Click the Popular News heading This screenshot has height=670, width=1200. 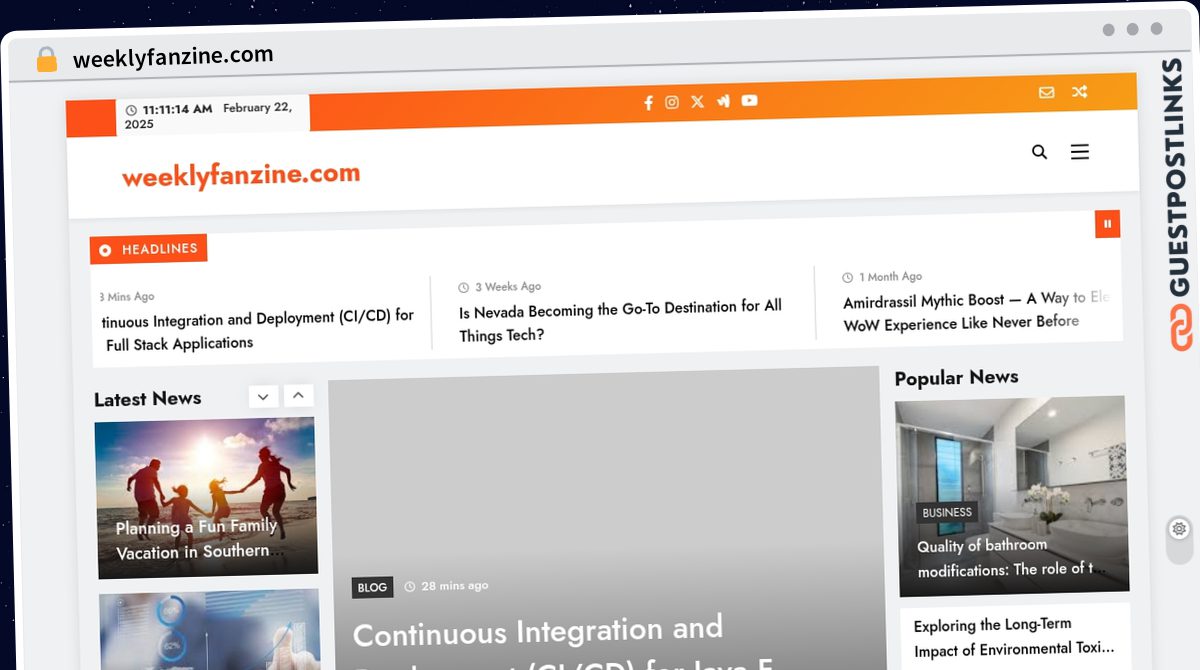tap(956, 378)
